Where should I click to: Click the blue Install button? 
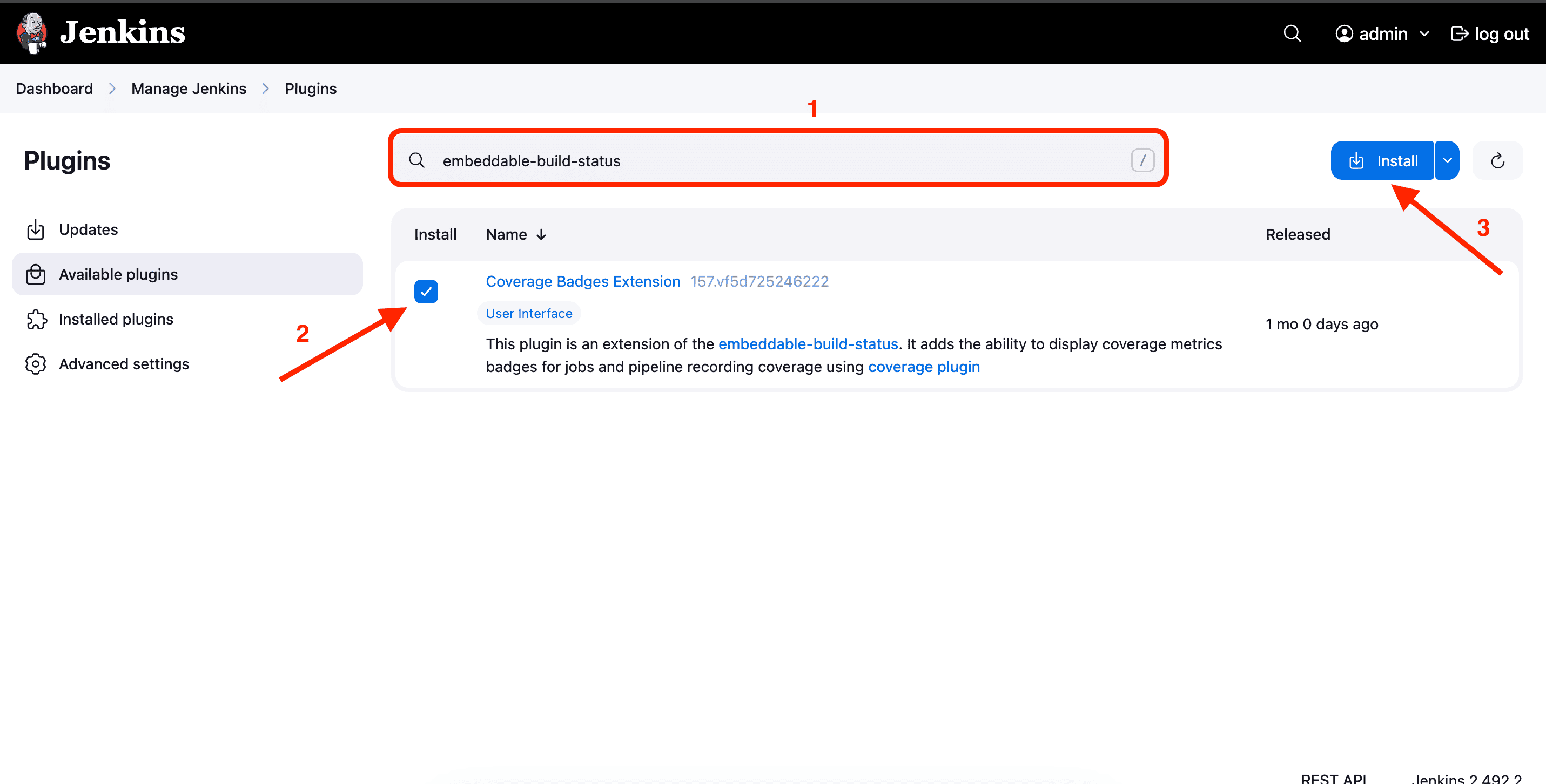(1382, 161)
